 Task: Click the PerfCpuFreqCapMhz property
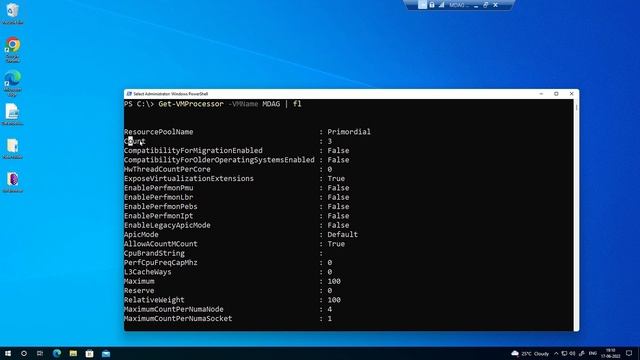point(160,263)
